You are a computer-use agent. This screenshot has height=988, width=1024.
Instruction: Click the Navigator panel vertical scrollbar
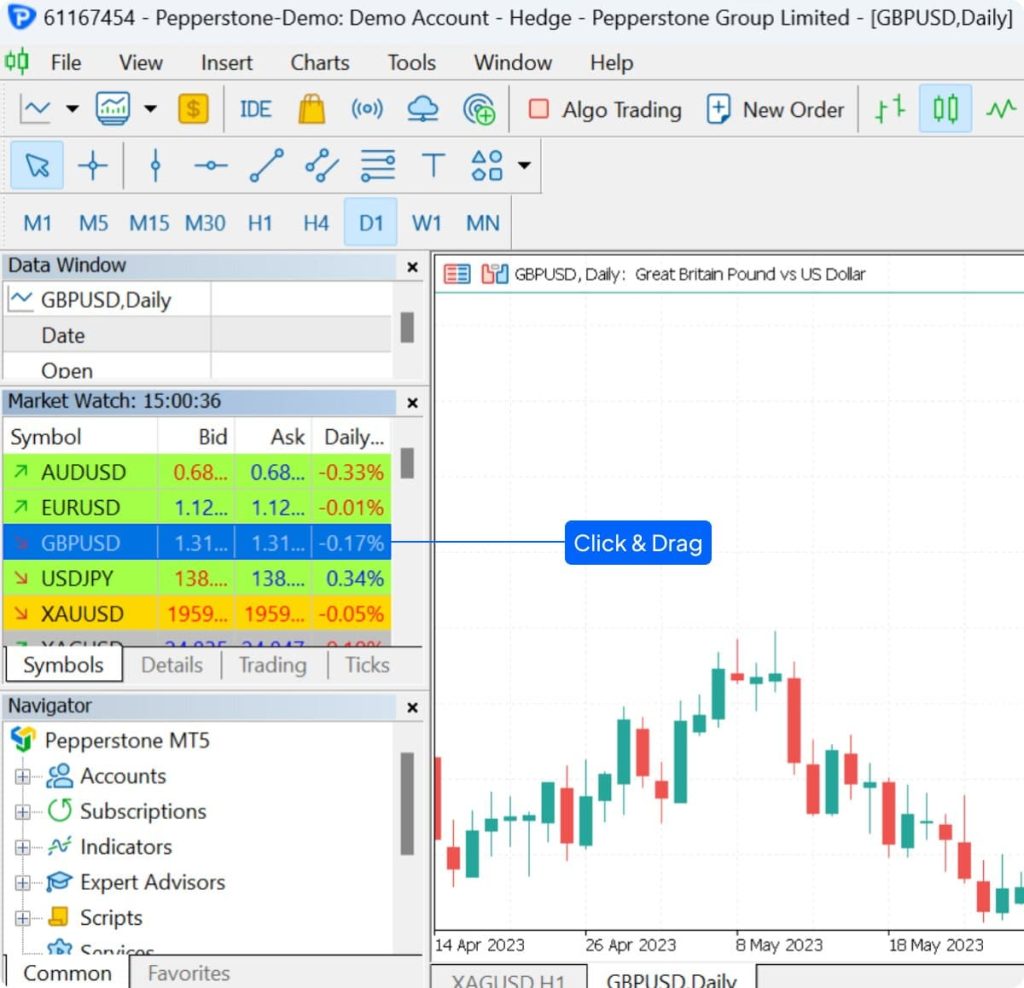407,803
